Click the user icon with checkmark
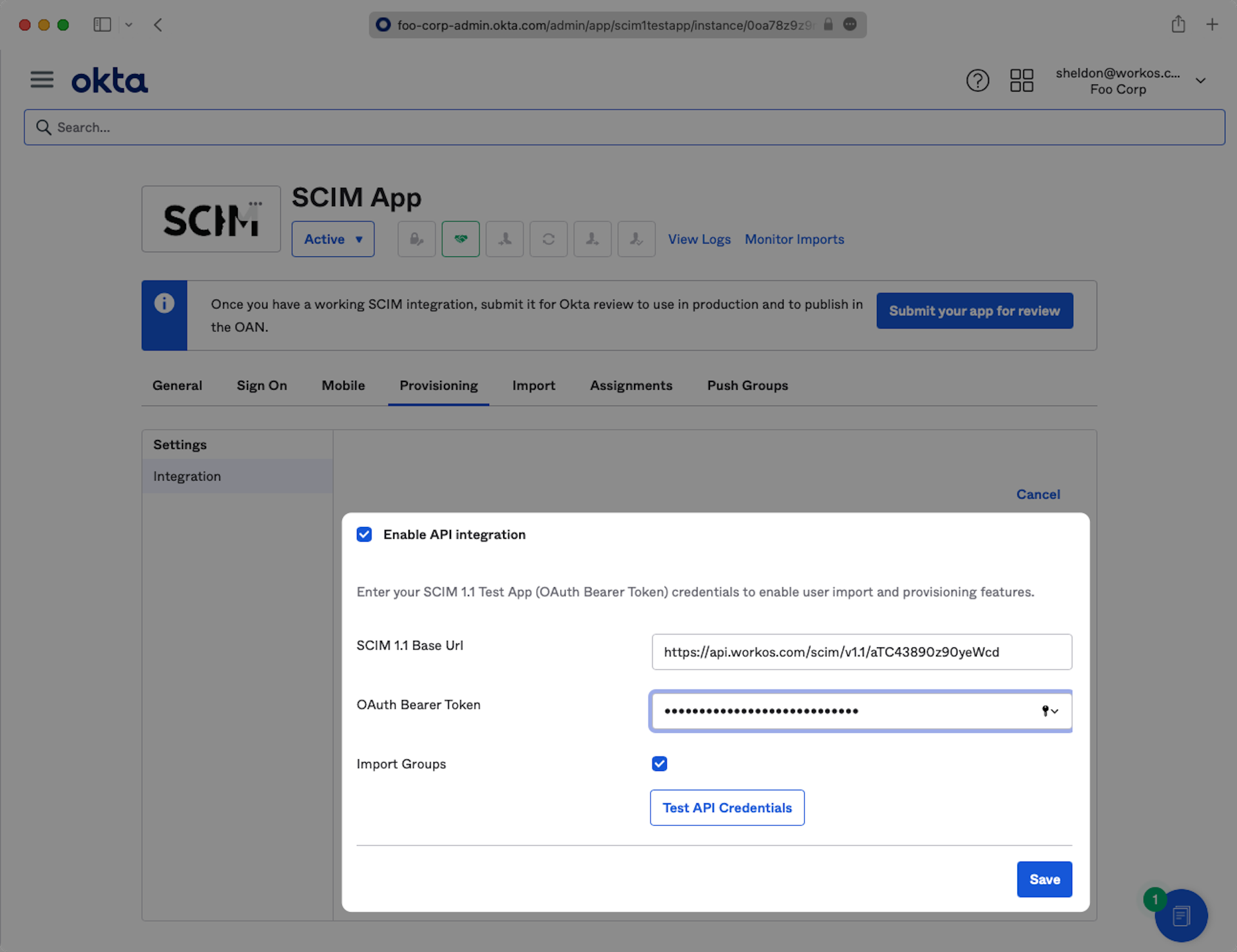 636,239
